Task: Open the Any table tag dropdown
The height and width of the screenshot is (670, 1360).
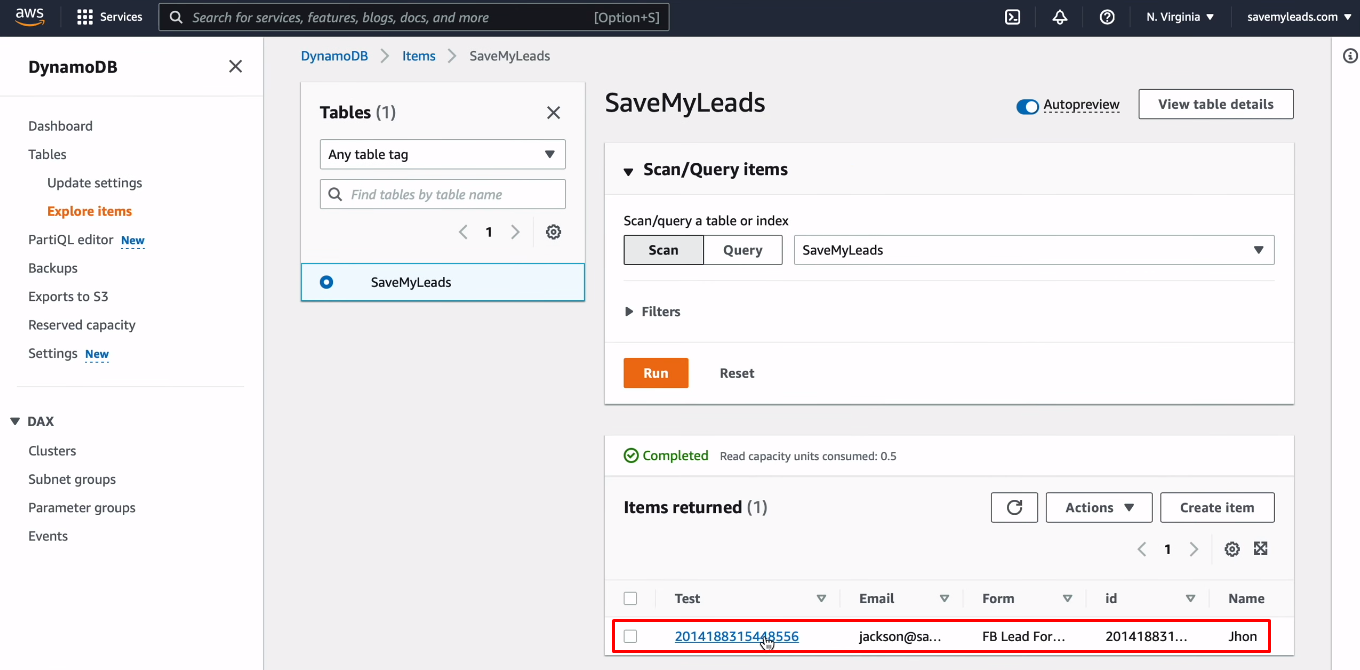Action: pos(442,154)
